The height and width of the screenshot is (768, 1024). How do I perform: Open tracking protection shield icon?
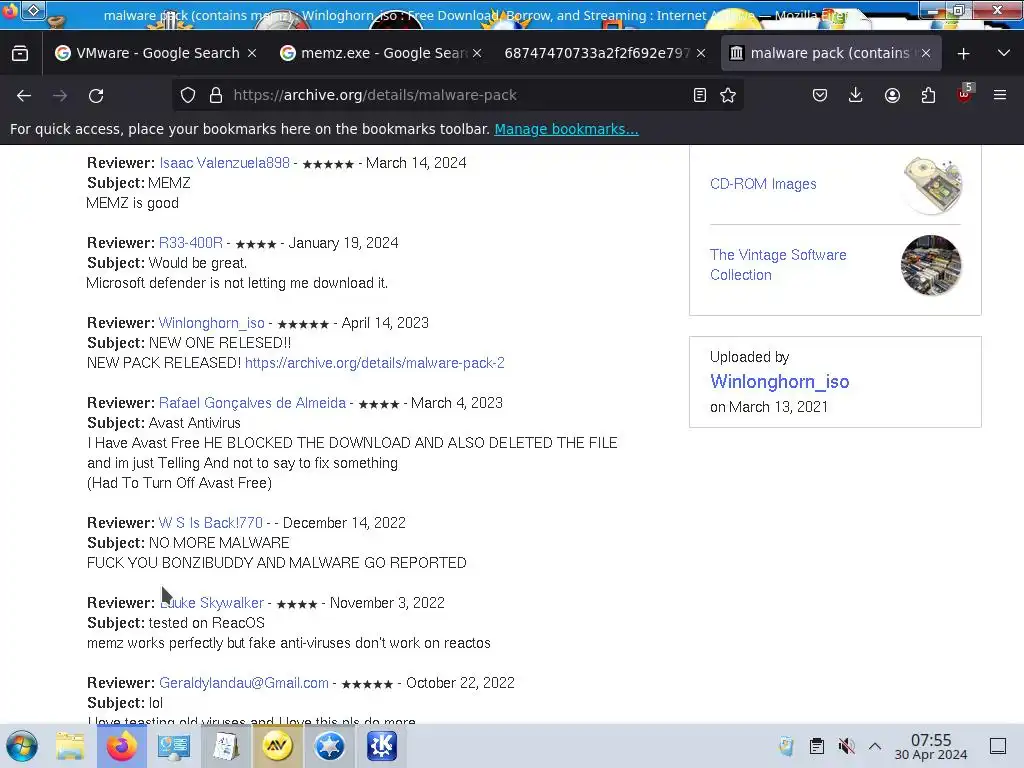[x=188, y=95]
